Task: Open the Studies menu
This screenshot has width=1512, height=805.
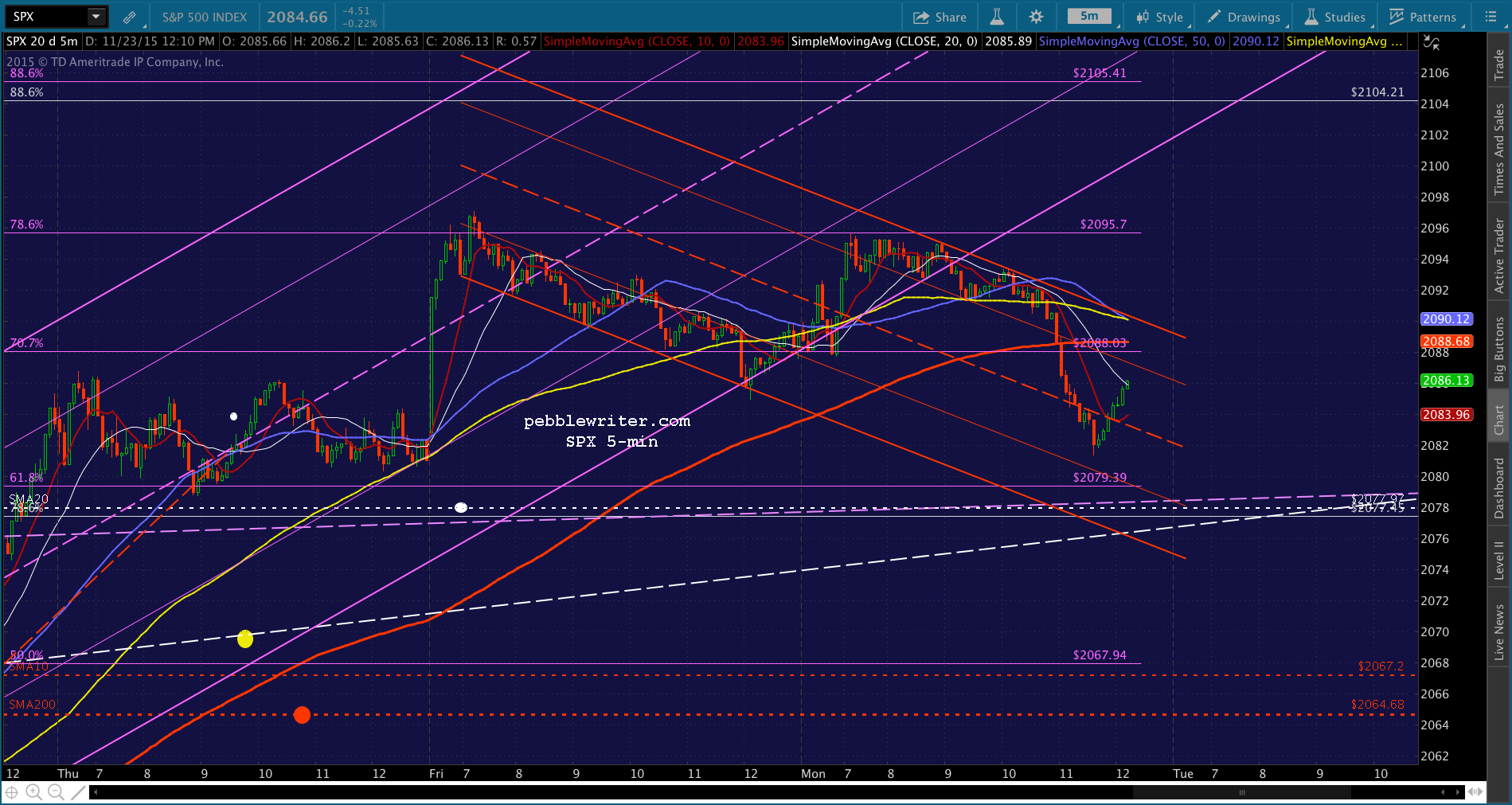Action: click(x=1334, y=17)
